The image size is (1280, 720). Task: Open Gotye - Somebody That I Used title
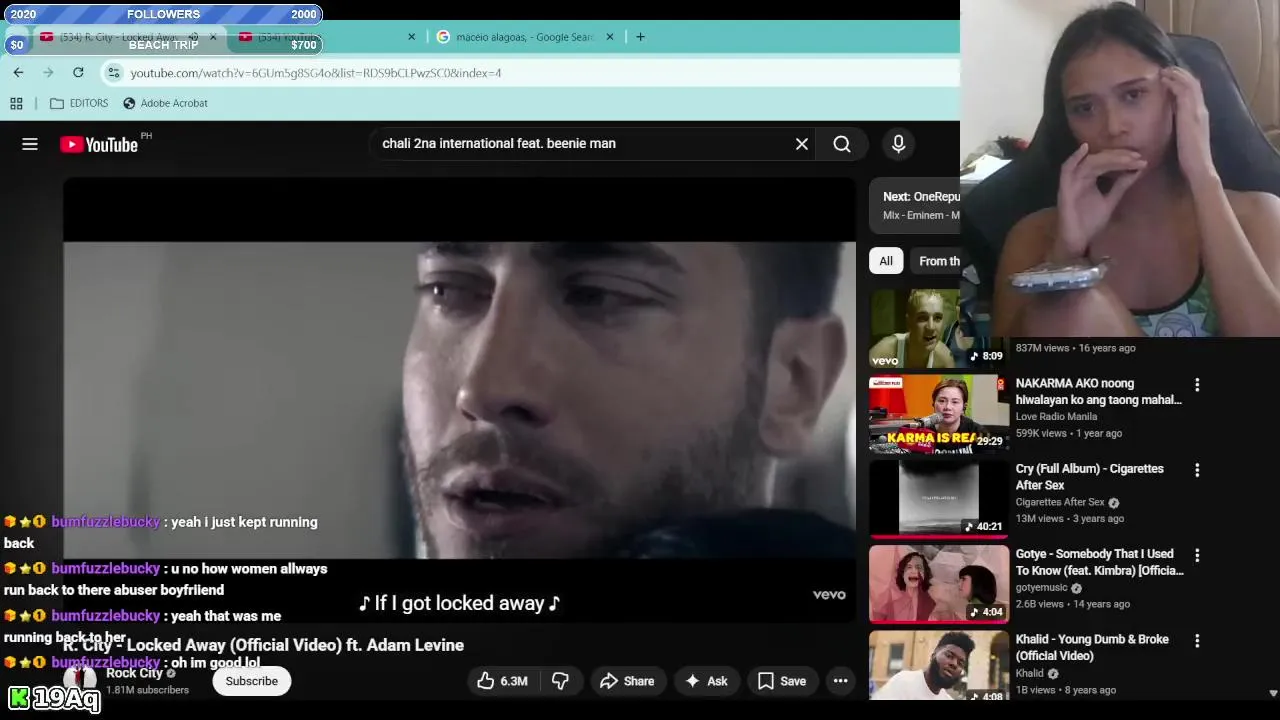(x=1100, y=562)
